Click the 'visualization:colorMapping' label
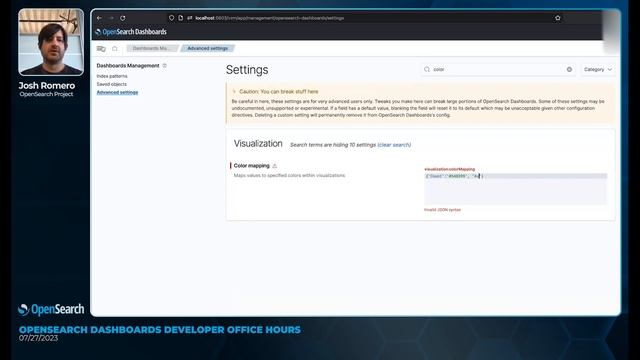The width and height of the screenshot is (640, 360). pyautogui.click(x=449, y=169)
